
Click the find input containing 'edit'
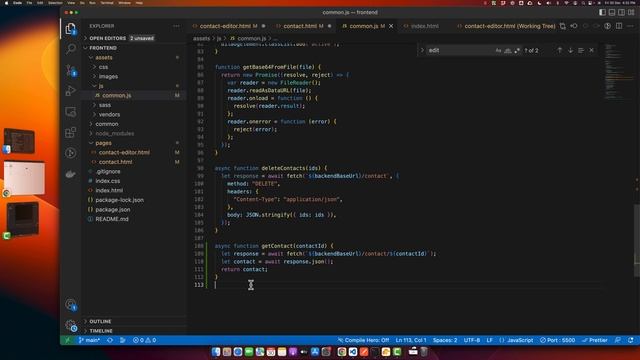click(x=460, y=50)
